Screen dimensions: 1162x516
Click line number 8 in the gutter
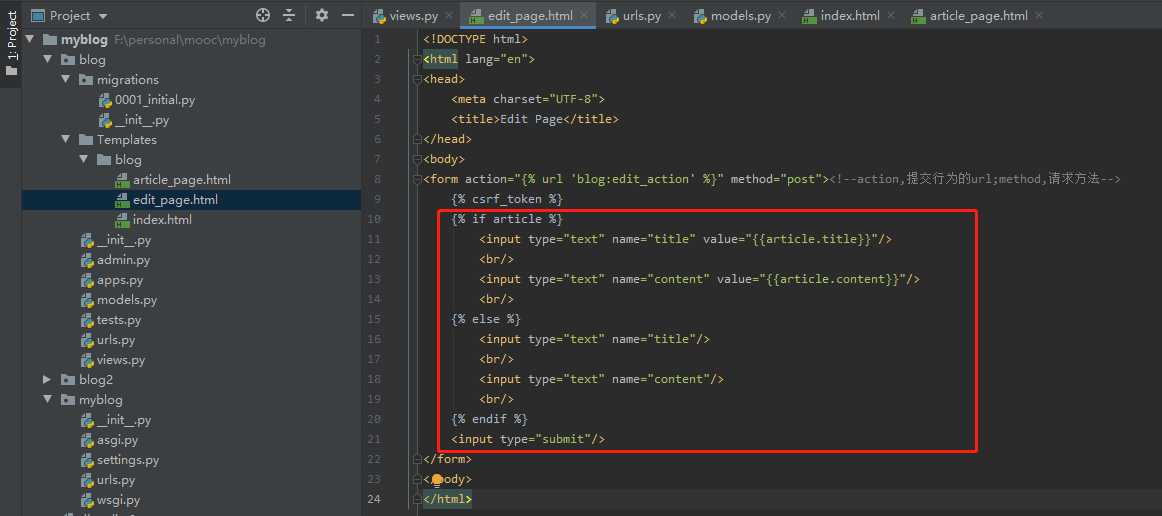378,179
